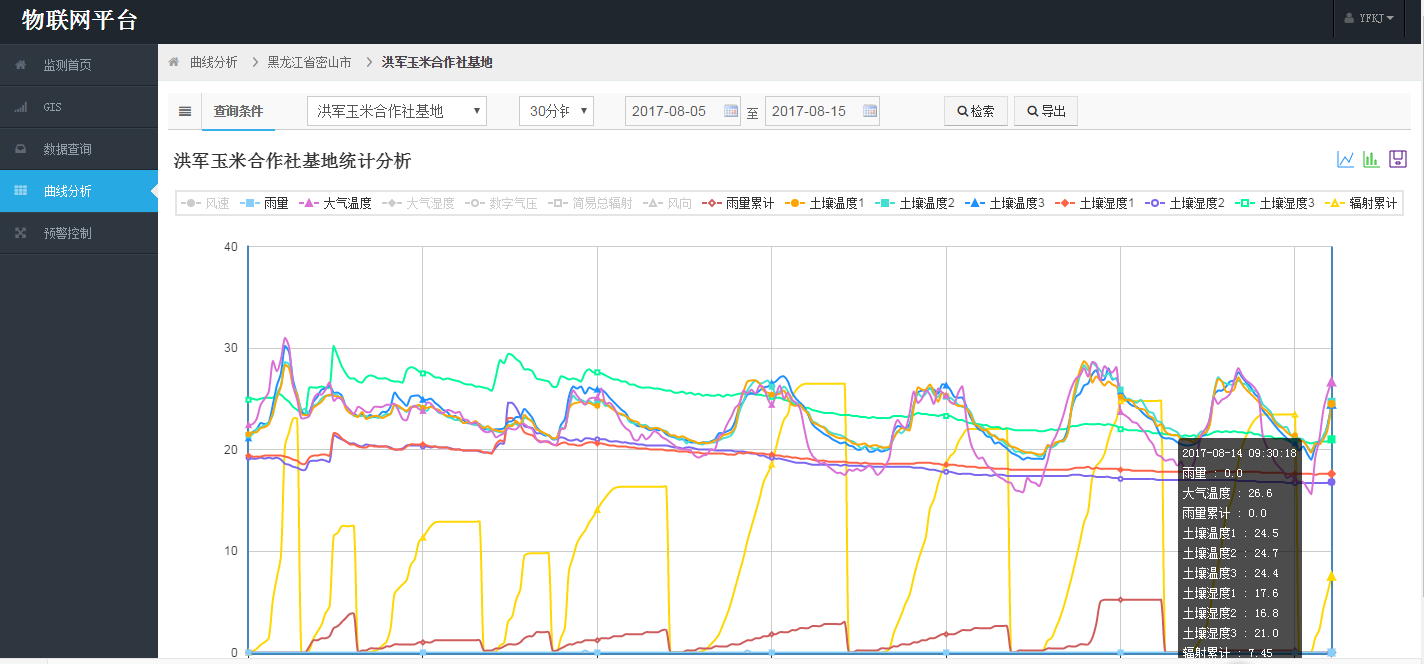Click the 检索 search button
The width and height of the screenshot is (1424, 664).
975,111
